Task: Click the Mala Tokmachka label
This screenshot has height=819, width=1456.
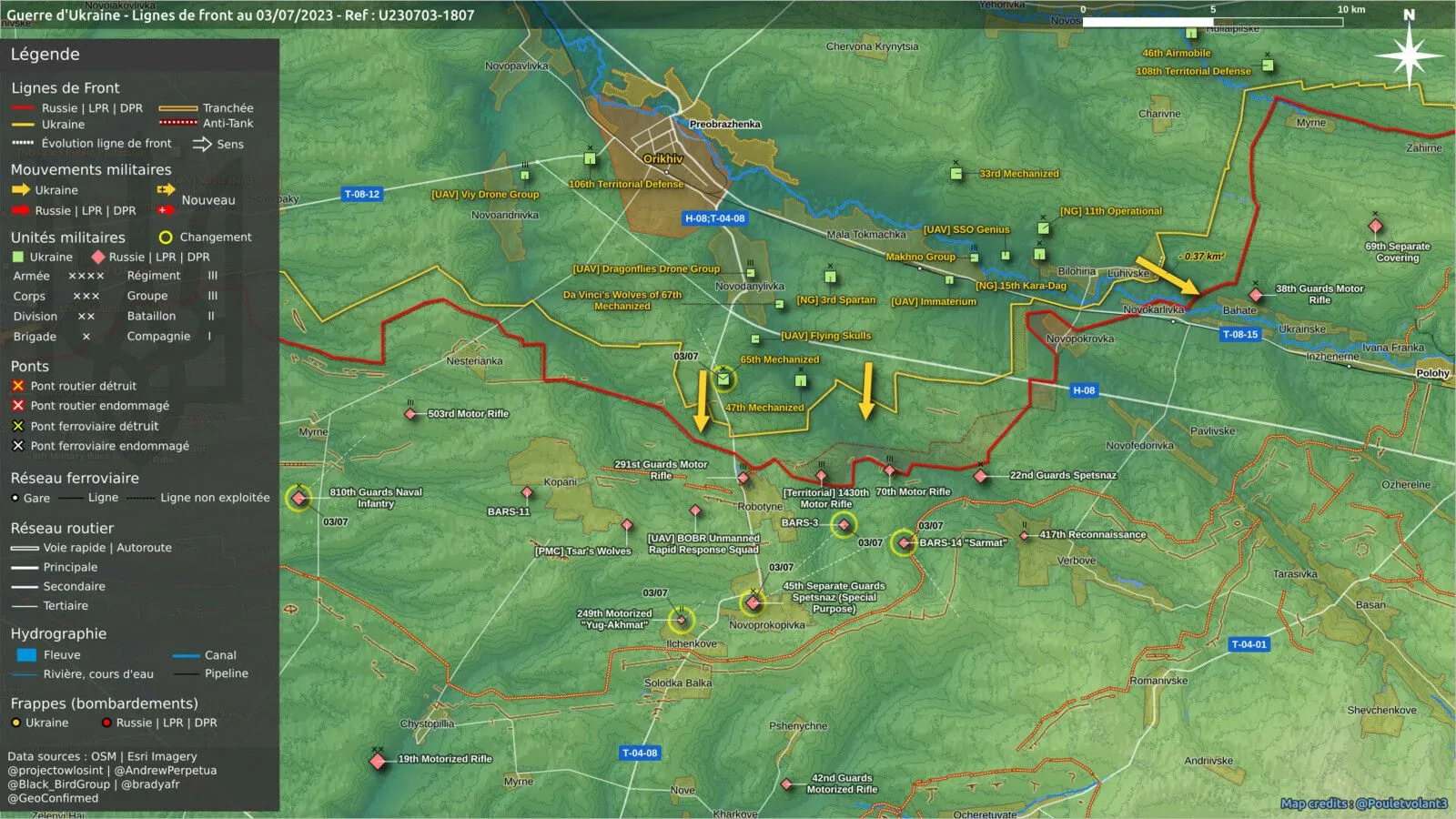Action: (866, 235)
